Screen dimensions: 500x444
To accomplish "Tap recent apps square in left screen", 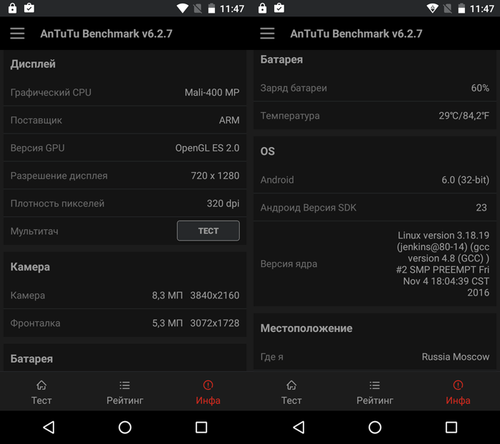I will tap(201, 427).
